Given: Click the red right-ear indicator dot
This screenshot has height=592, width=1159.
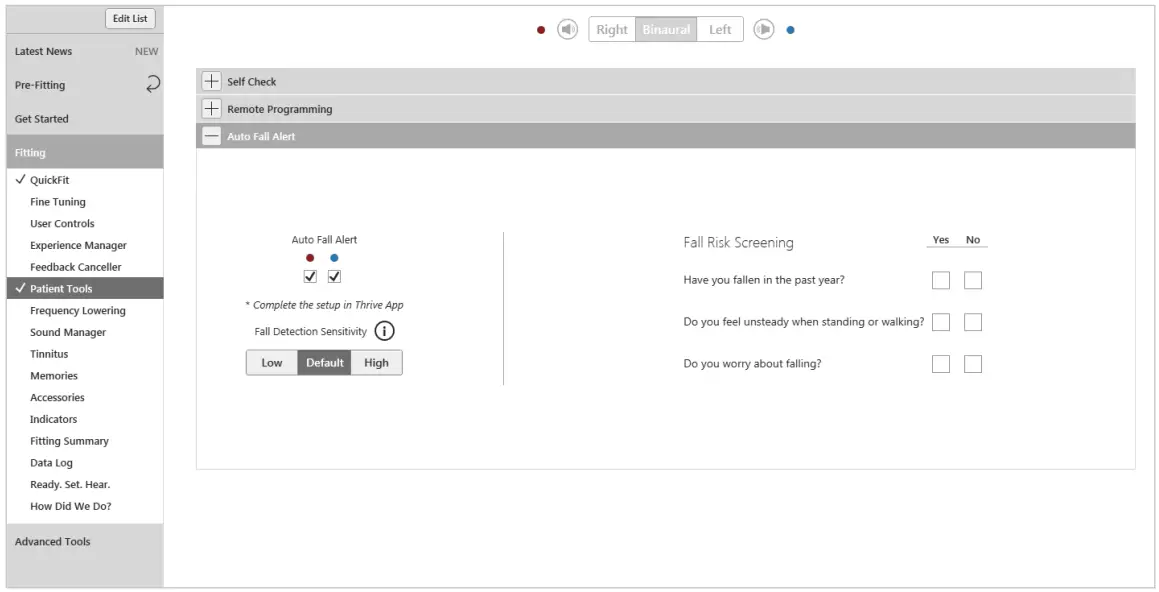Looking at the screenshot, I should (x=540, y=29).
